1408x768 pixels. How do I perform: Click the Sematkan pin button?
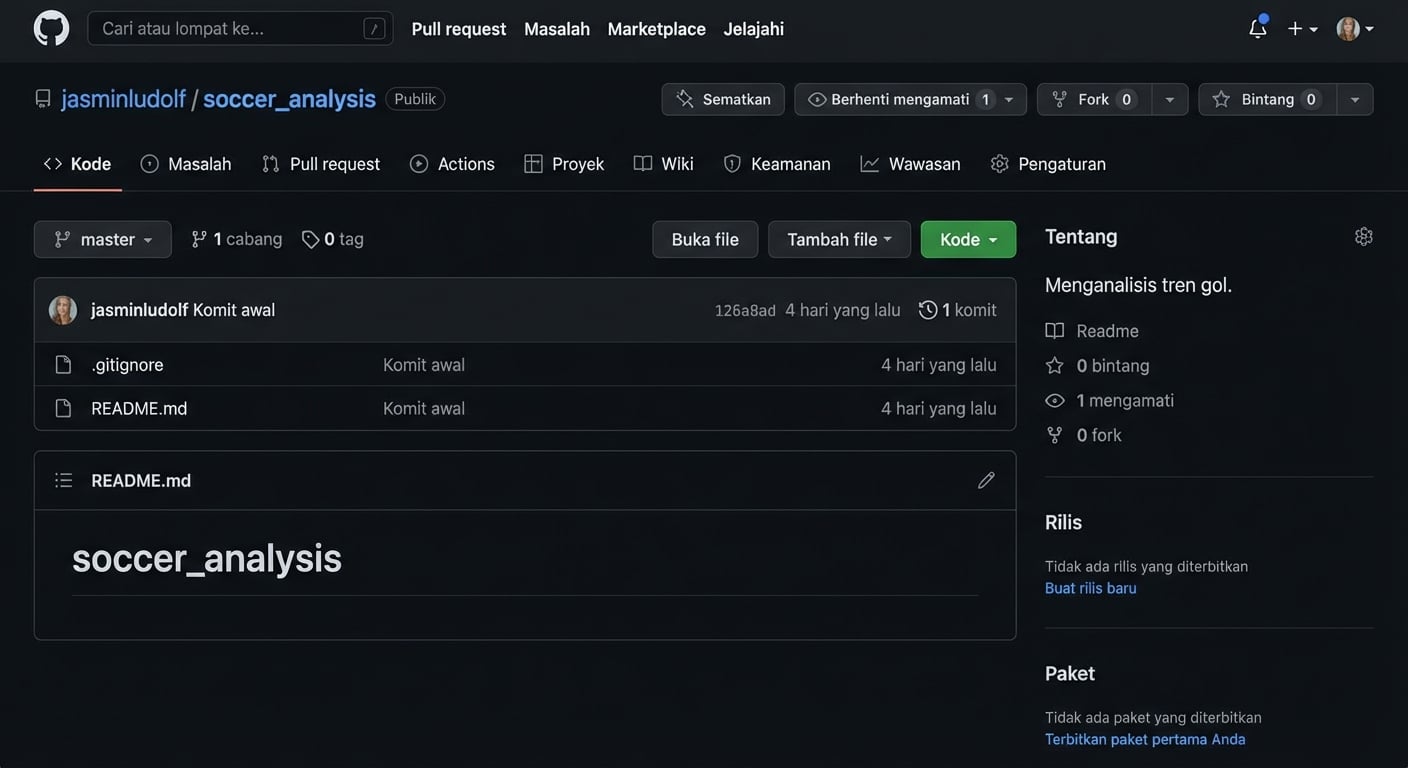pos(723,99)
